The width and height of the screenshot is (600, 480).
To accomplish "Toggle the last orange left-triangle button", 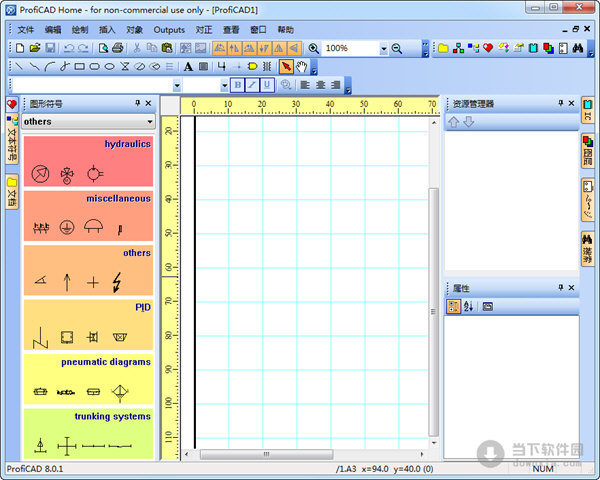I will [294, 48].
